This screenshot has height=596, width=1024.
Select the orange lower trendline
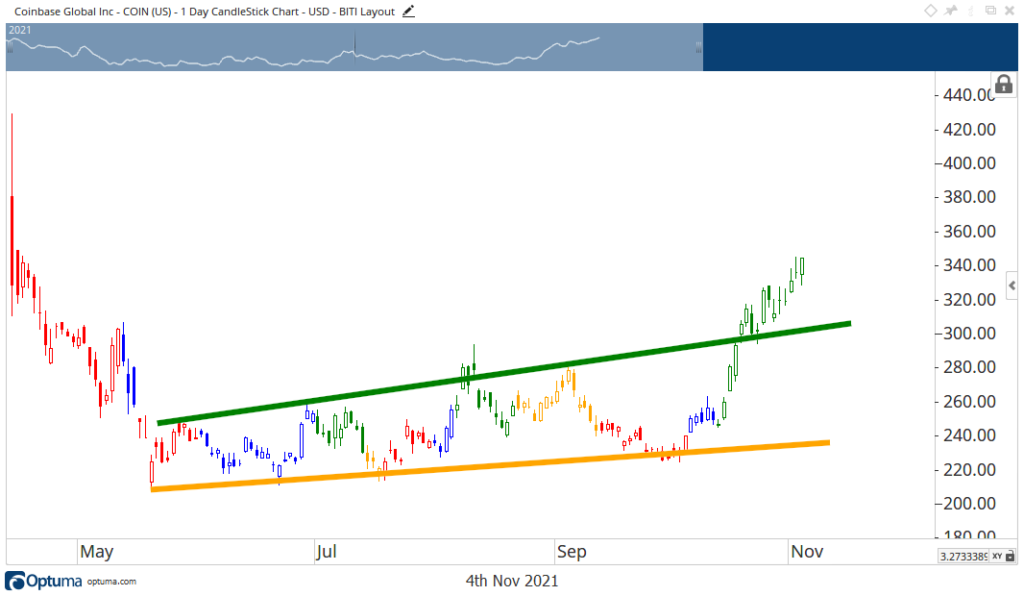[x=490, y=466]
